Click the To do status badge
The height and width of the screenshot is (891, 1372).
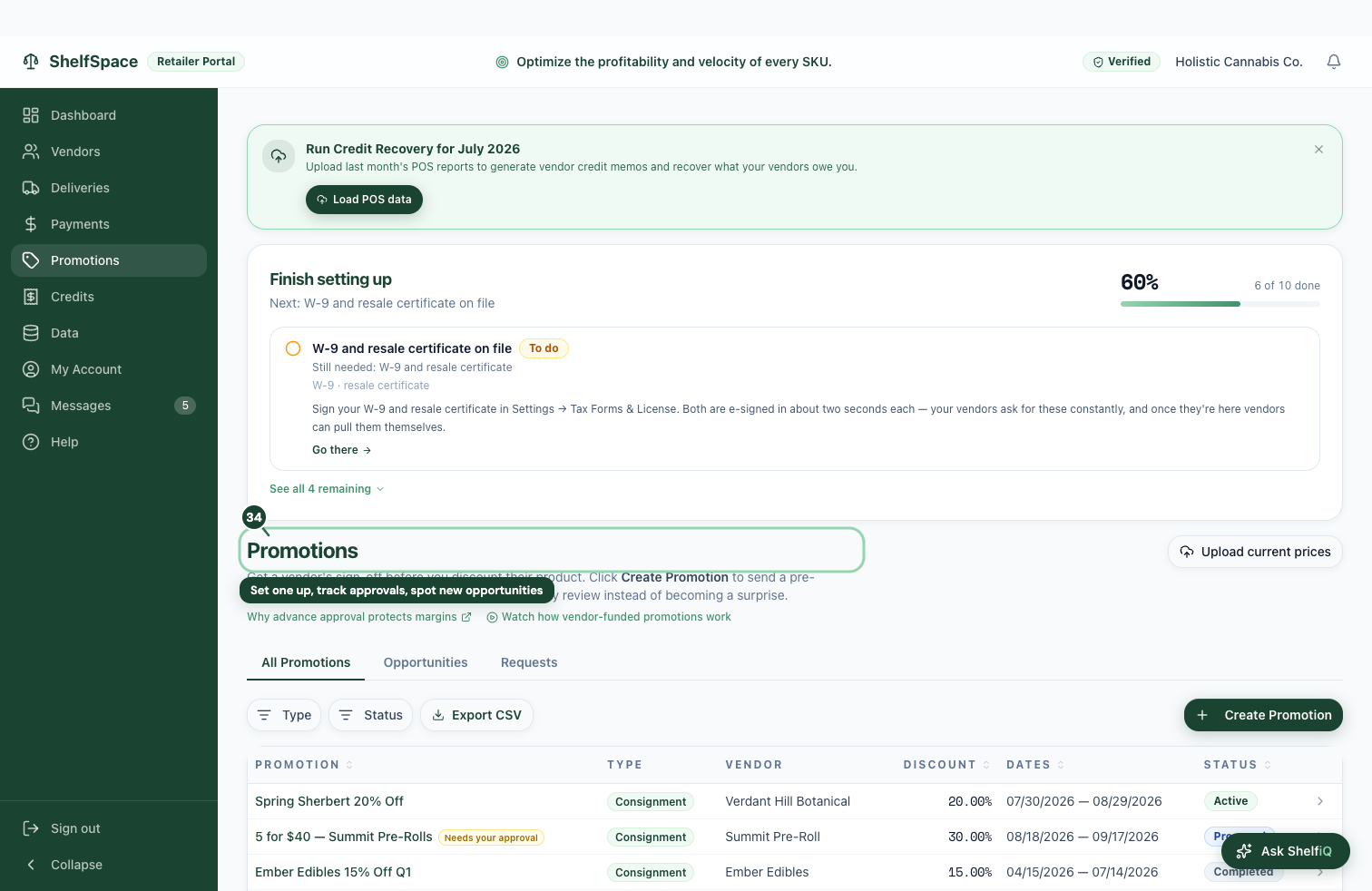[544, 348]
